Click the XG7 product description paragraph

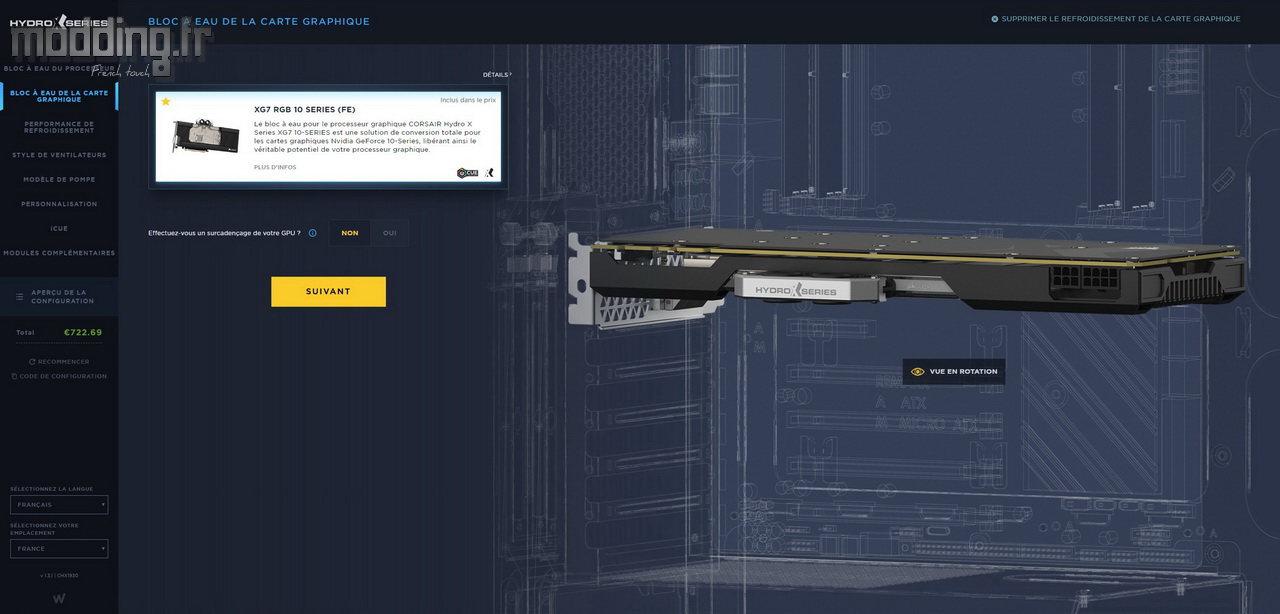369,137
